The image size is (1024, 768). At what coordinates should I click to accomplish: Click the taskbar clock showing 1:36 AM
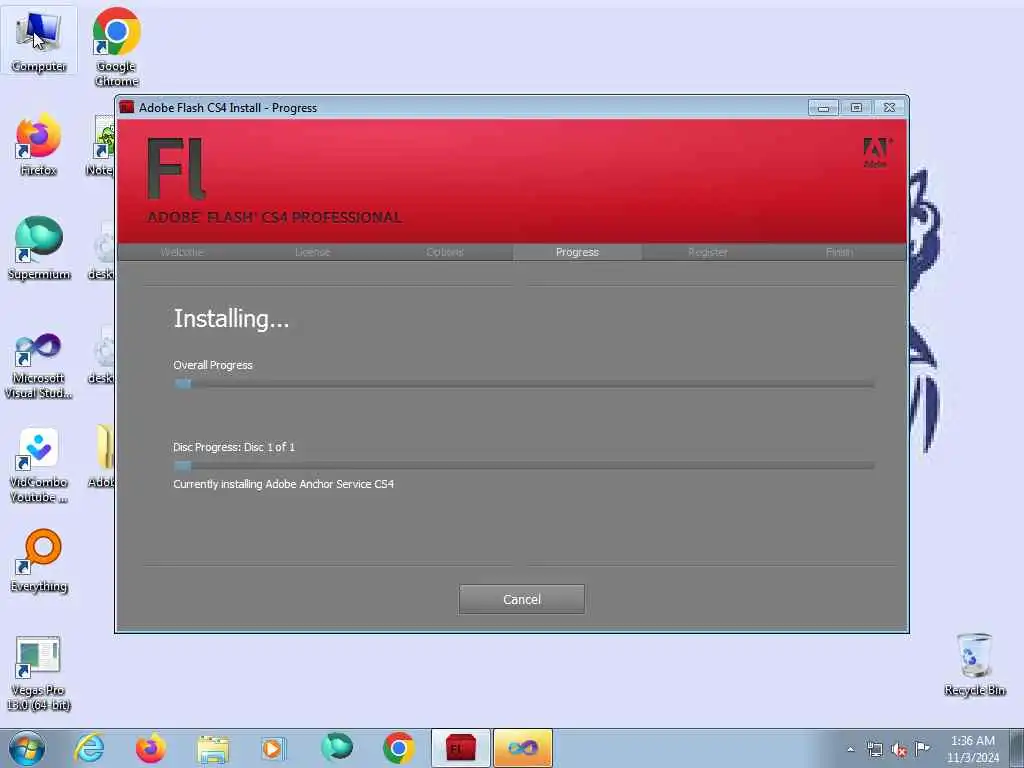pyautogui.click(x=972, y=749)
